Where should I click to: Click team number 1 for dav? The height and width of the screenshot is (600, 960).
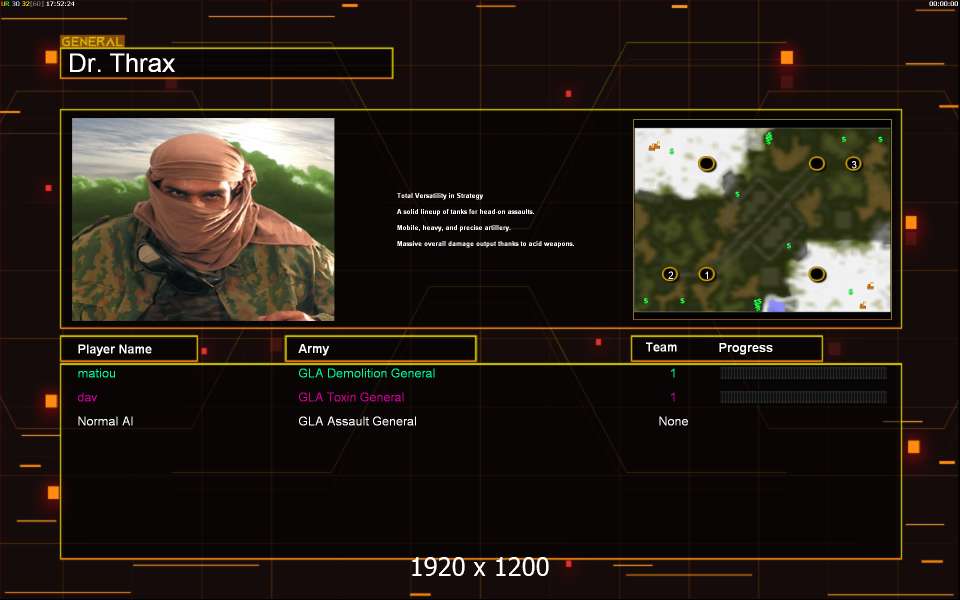(673, 397)
